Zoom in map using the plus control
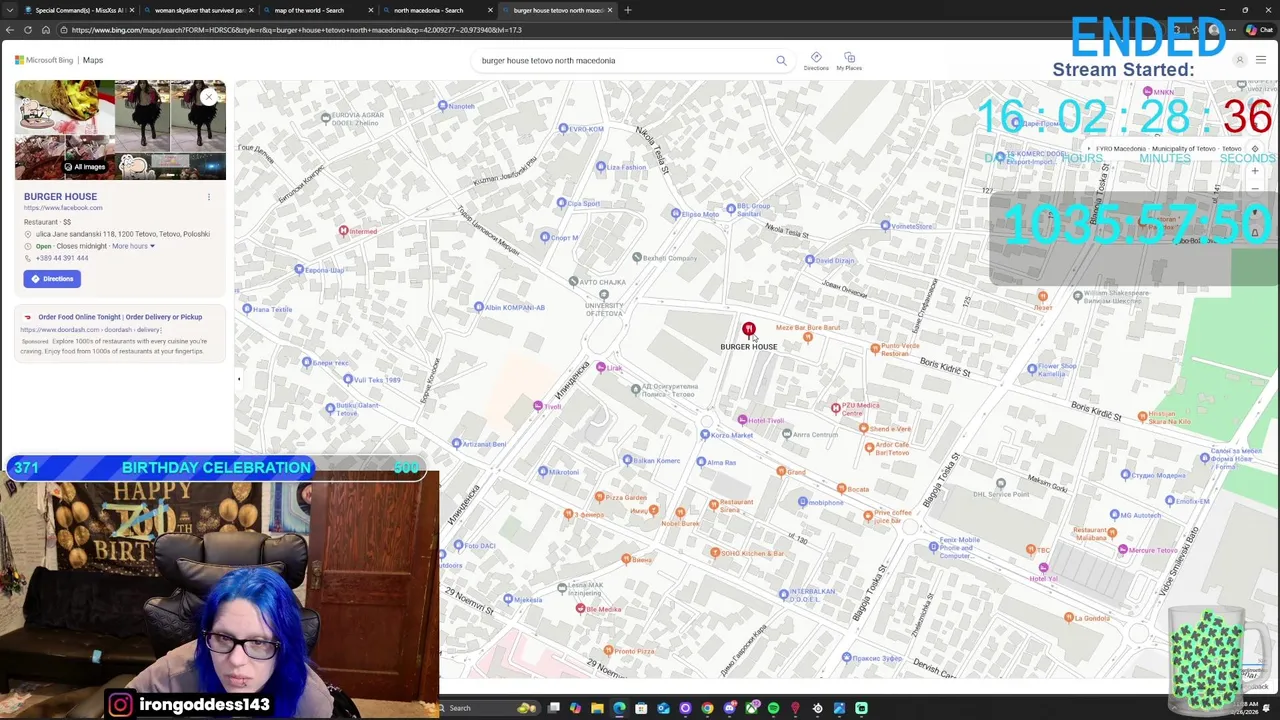 [x=1255, y=171]
